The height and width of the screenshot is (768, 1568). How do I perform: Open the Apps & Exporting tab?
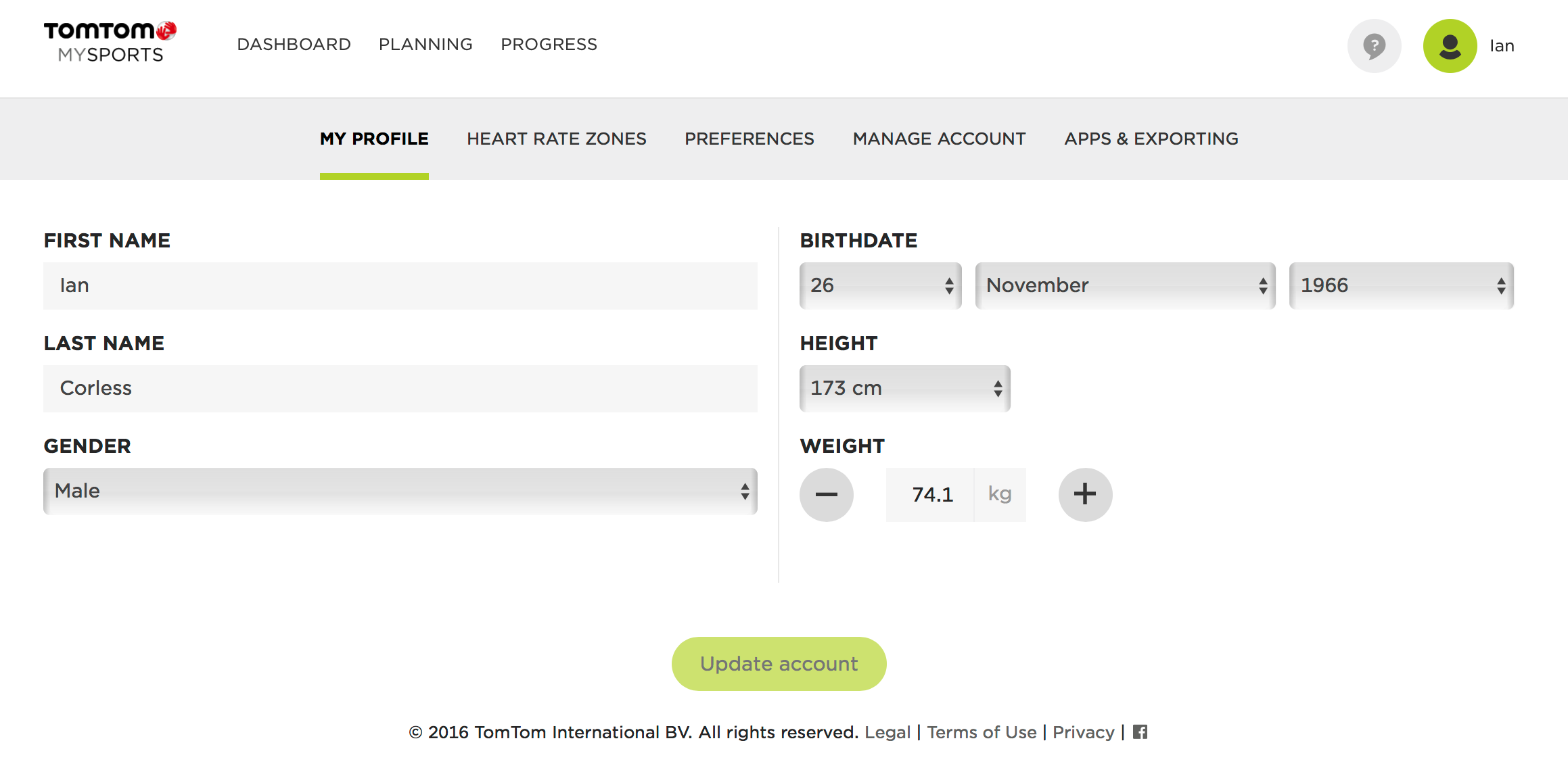click(x=1151, y=139)
